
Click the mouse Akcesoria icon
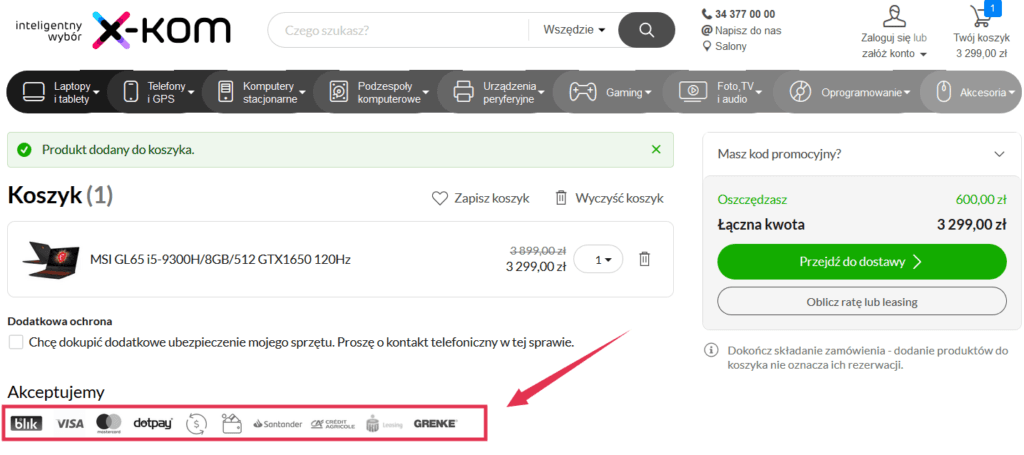tap(944, 92)
